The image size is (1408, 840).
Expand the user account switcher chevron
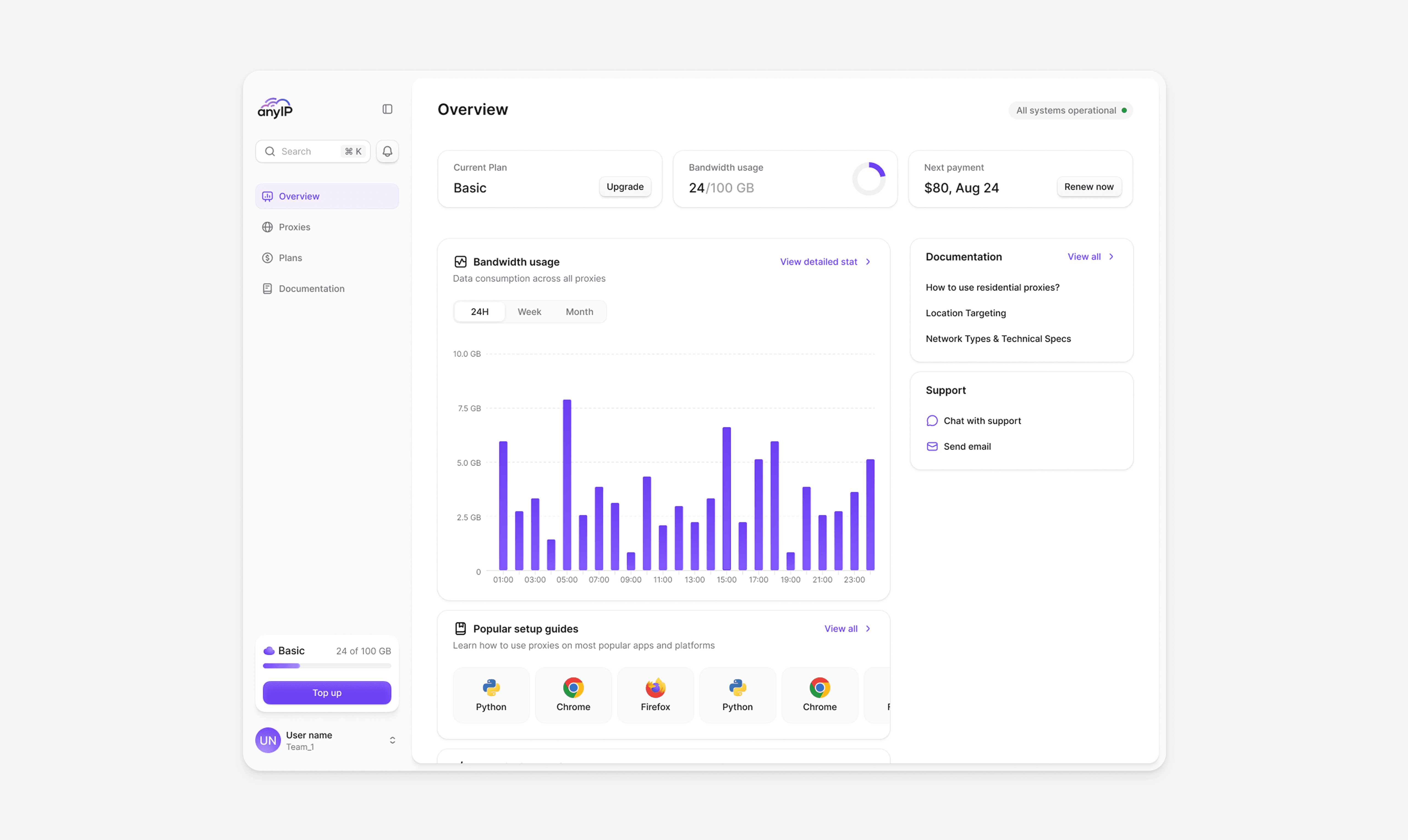click(392, 740)
